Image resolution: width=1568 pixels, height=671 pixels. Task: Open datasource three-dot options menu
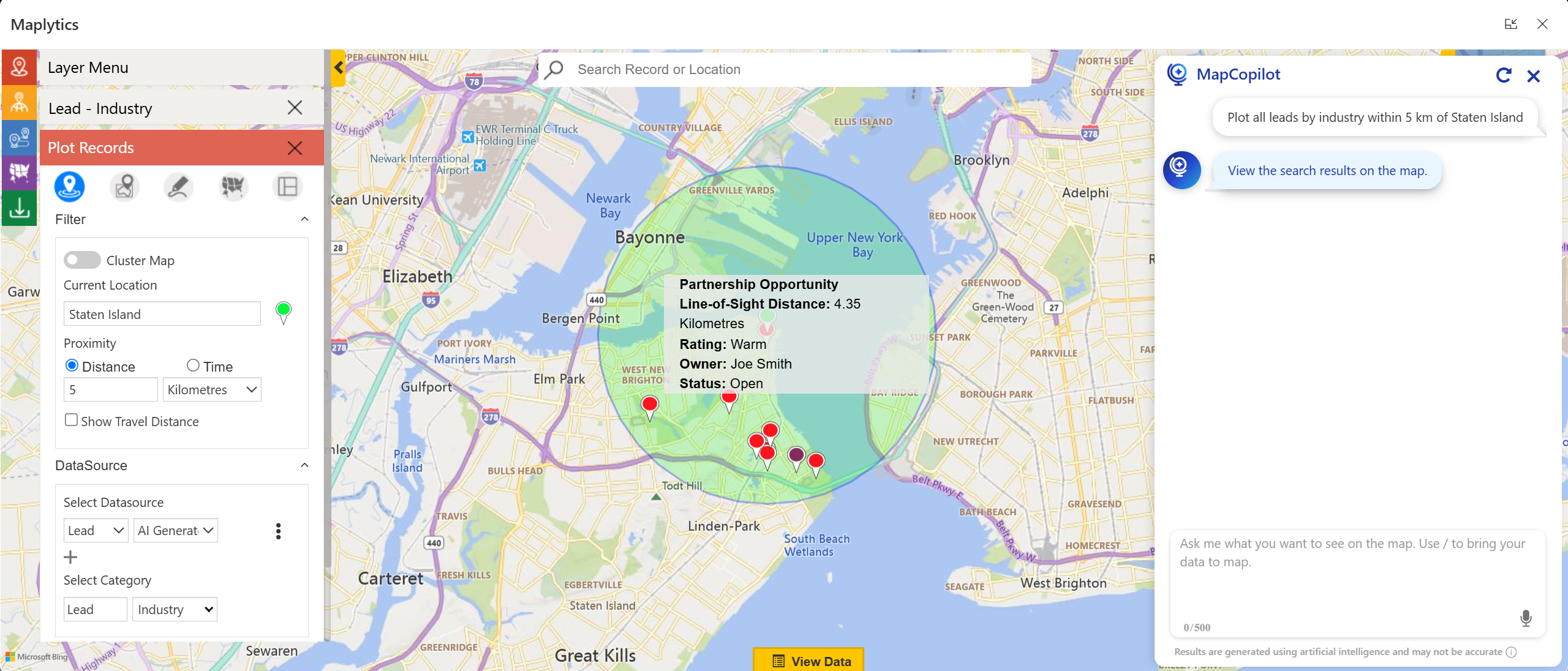pyautogui.click(x=278, y=531)
